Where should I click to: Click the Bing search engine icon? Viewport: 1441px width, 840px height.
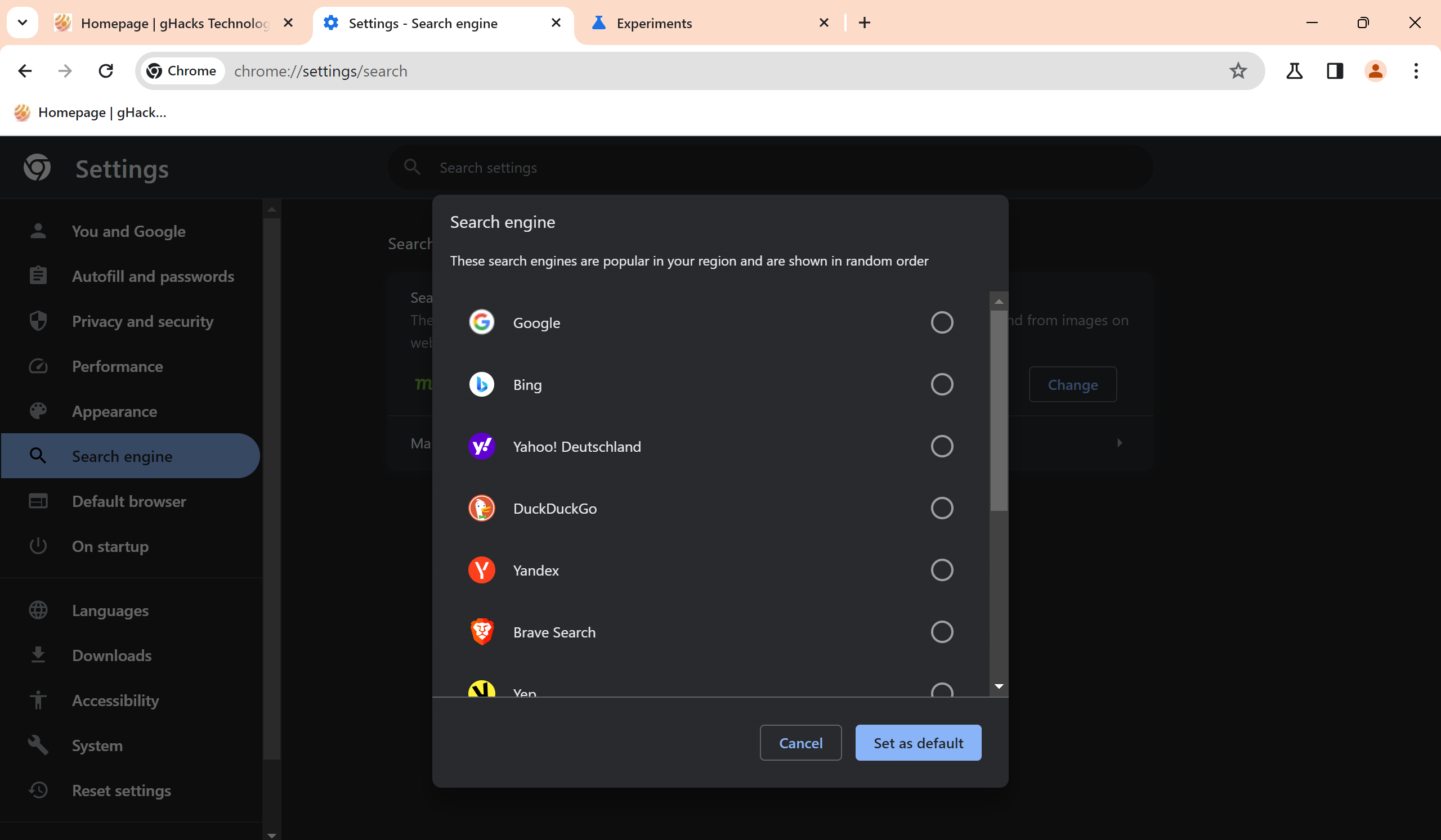pos(483,384)
